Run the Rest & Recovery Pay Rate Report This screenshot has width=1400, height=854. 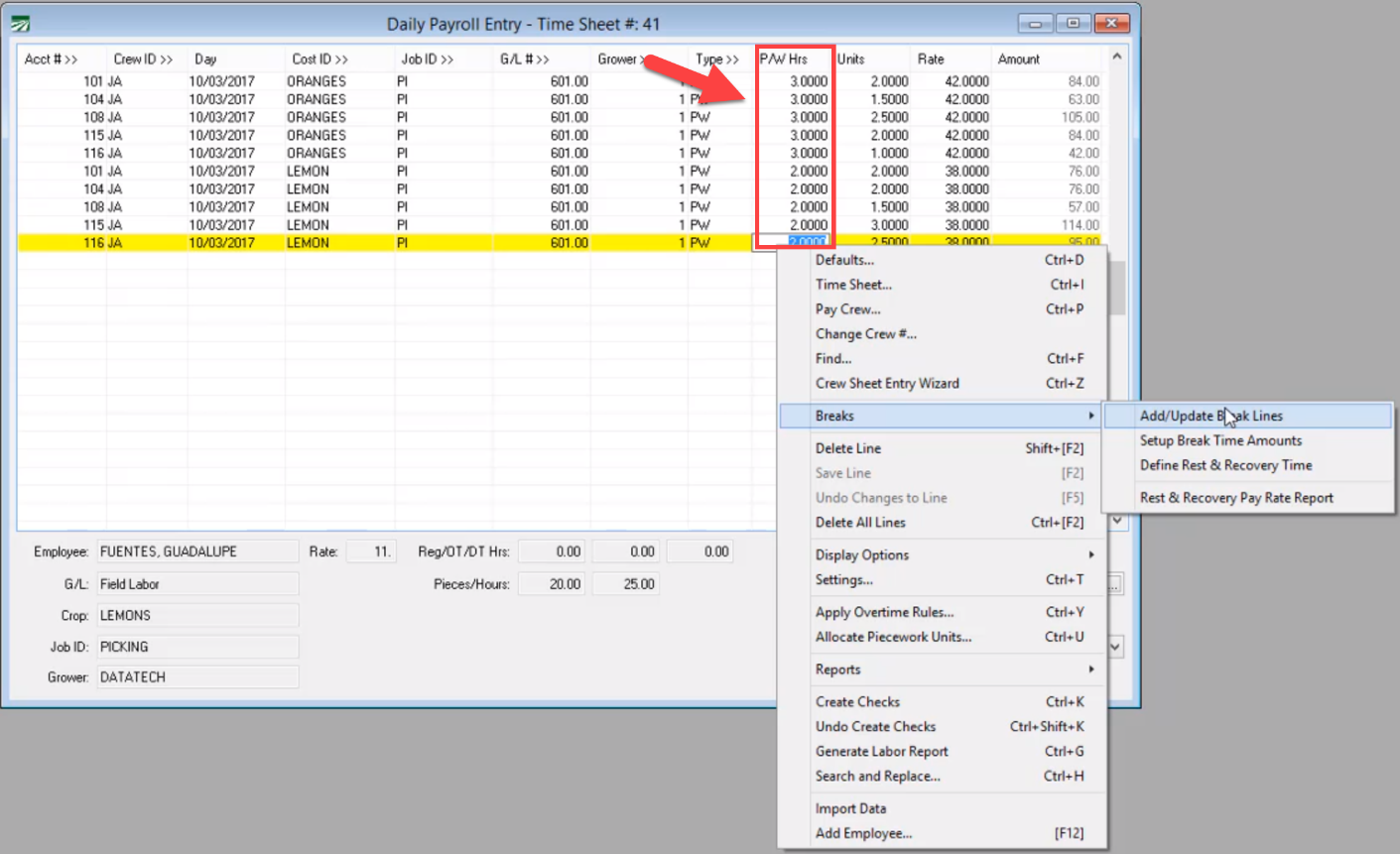click(1236, 498)
